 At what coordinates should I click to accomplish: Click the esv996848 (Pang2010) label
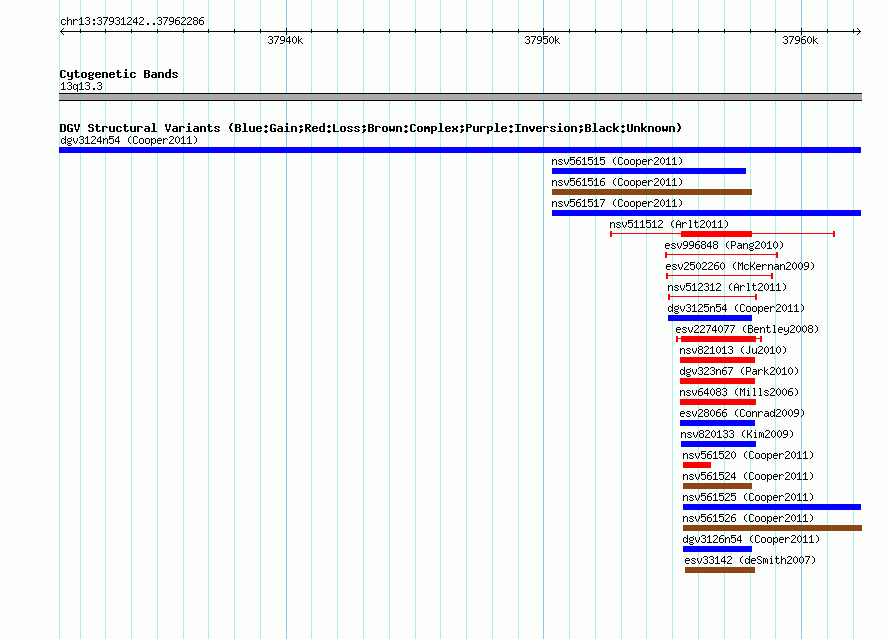coord(724,245)
